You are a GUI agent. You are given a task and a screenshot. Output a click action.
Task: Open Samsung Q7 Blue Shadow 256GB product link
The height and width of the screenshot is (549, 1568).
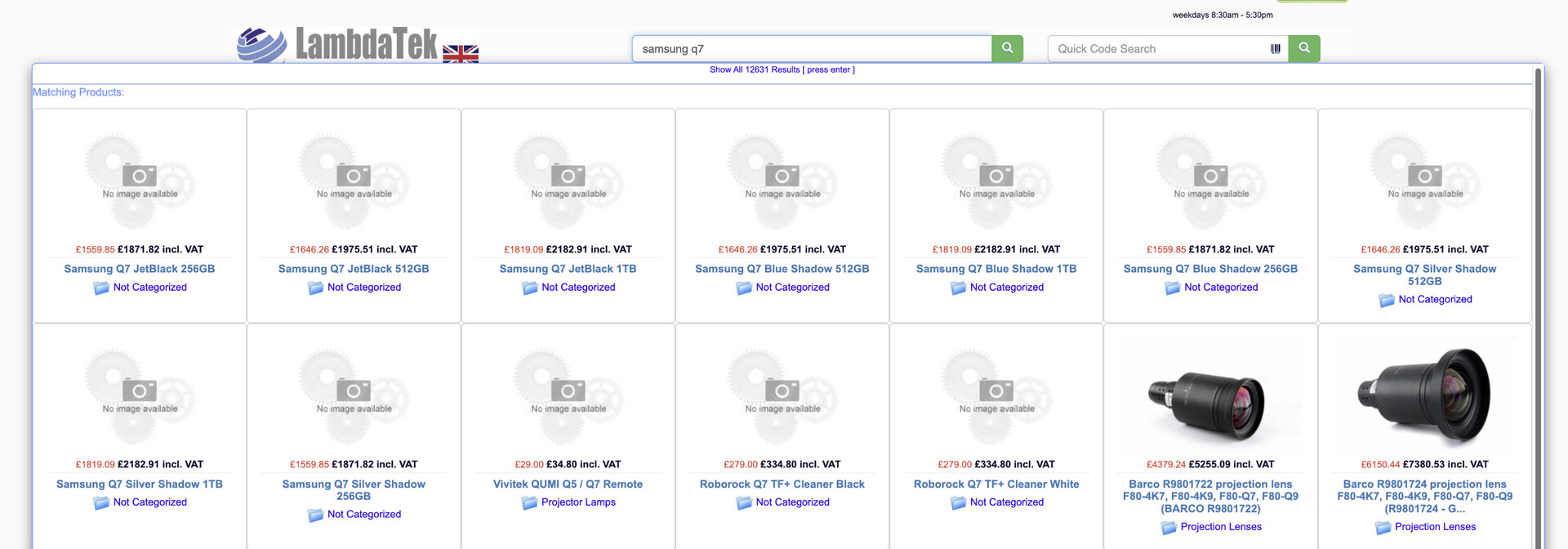pyautogui.click(x=1210, y=269)
